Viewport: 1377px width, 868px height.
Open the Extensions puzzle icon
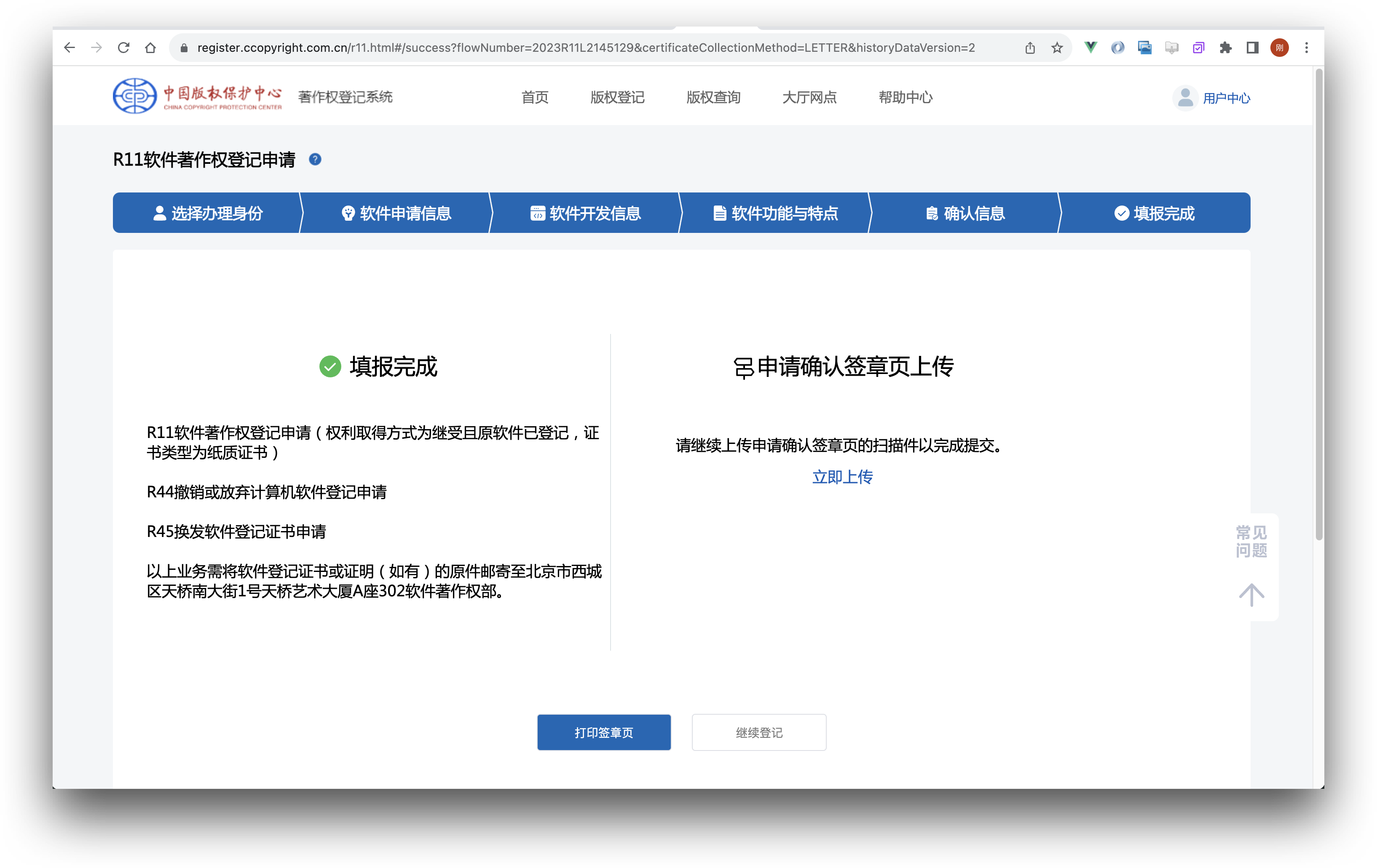1225,48
